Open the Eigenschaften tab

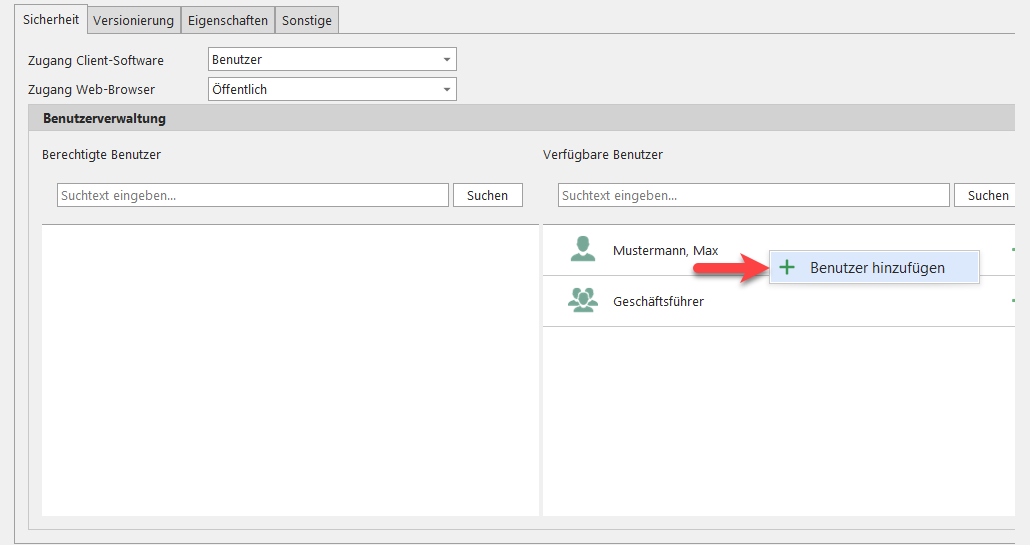tap(228, 20)
